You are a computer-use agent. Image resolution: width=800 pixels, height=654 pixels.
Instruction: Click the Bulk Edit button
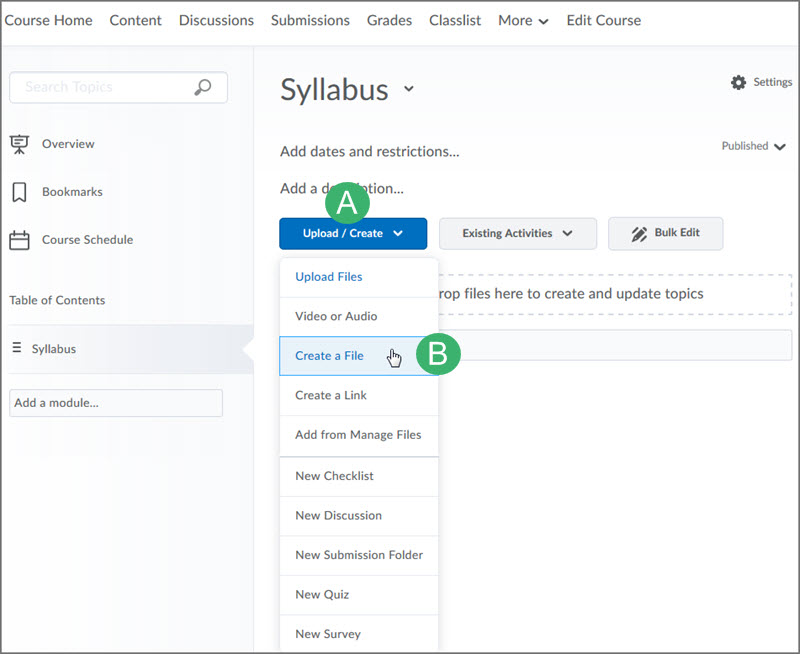pyautogui.click(x=665, y=234)
